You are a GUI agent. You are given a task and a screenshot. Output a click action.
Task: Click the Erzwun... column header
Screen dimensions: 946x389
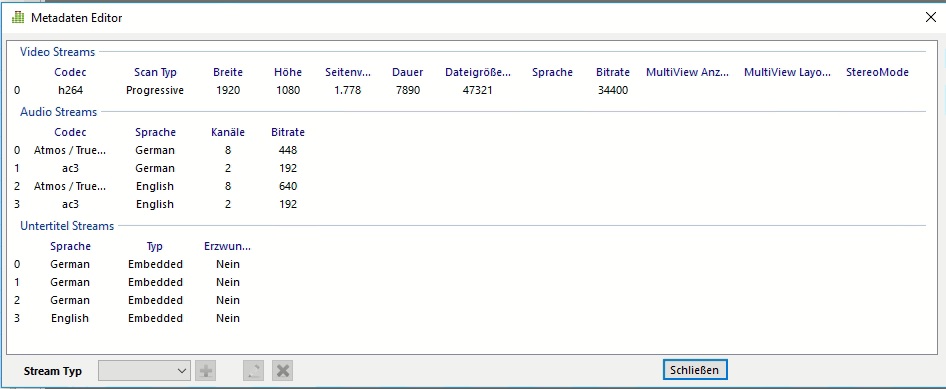coord(227,246)
